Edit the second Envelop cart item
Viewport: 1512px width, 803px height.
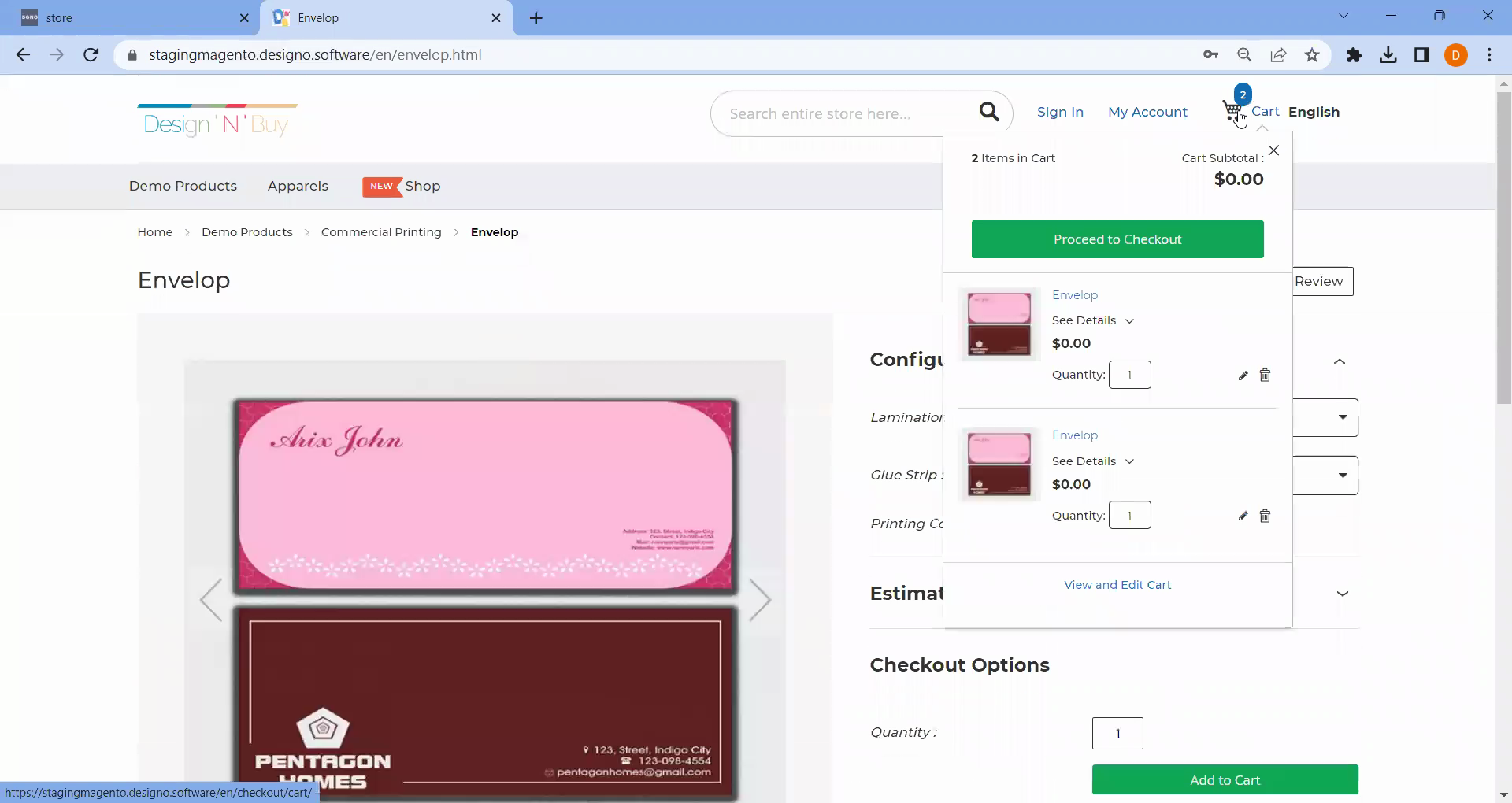pos(1243,516)
